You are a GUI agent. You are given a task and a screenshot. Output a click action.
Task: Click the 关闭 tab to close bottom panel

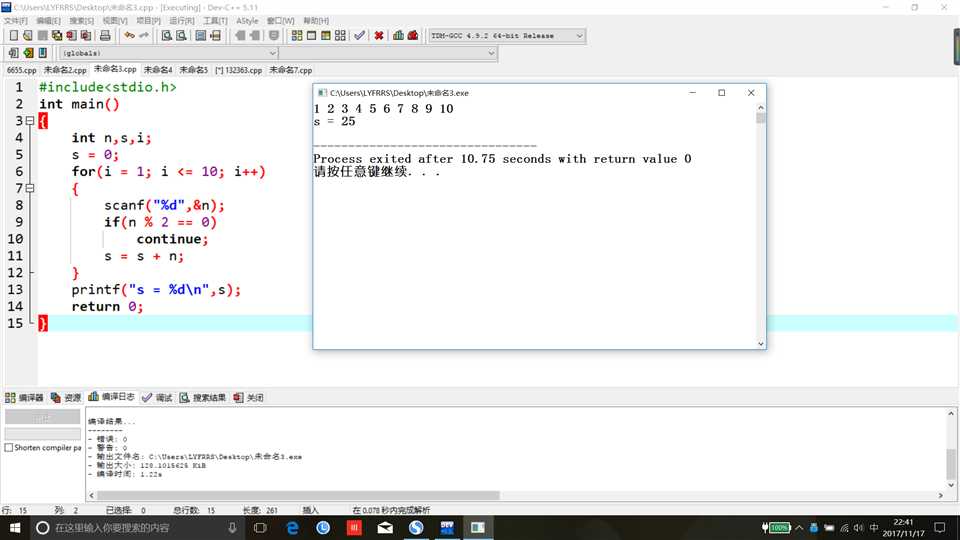coord(249,398)
